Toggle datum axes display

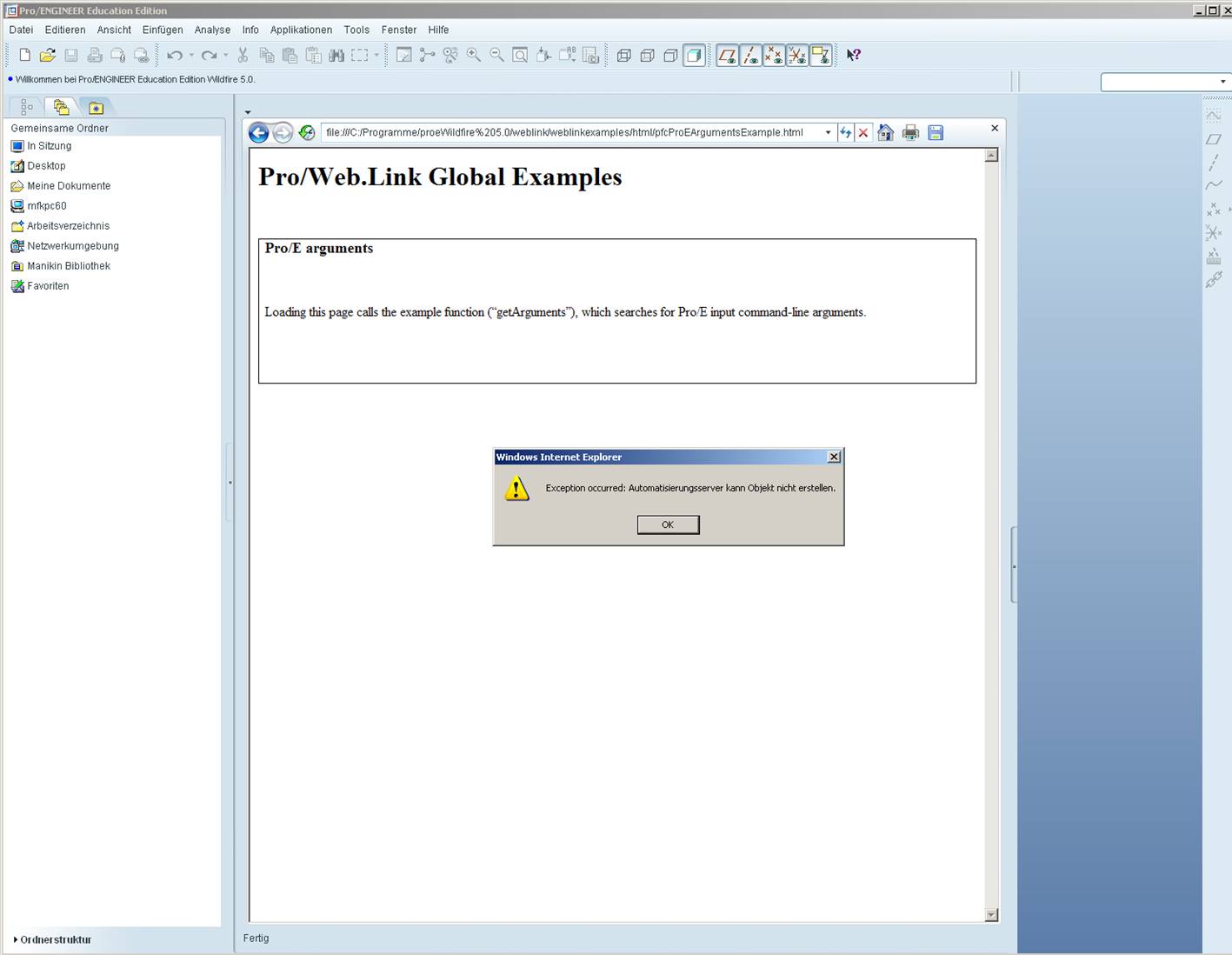tap(750, 55)
